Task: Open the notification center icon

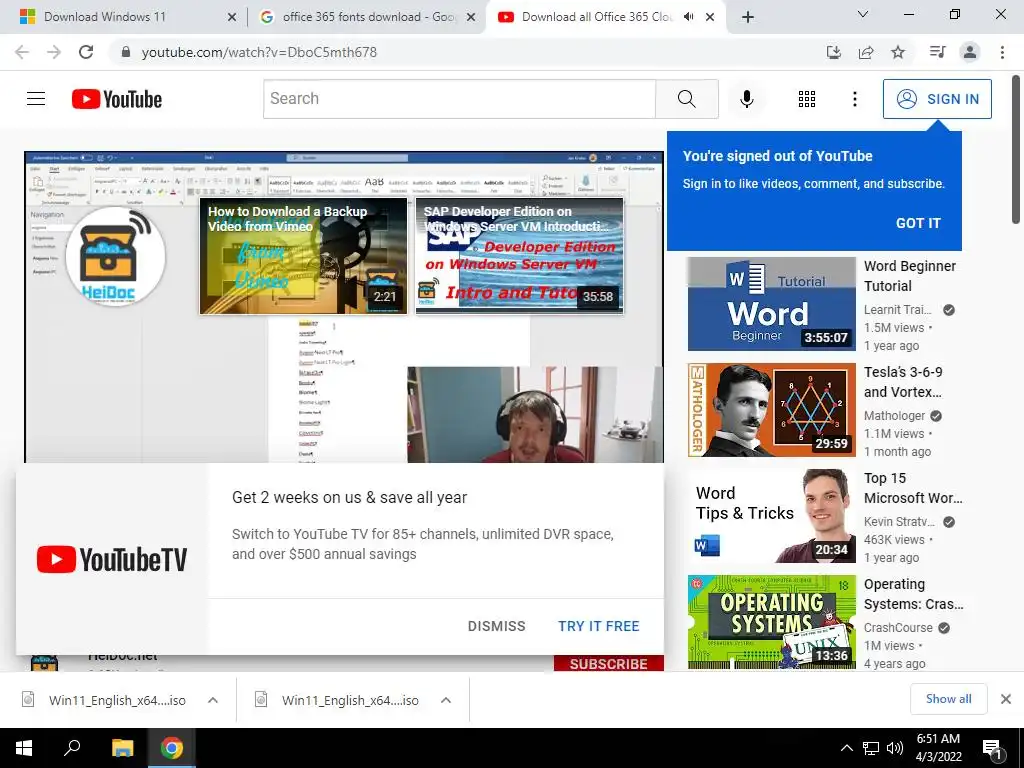Action: [x=993, y=748]
